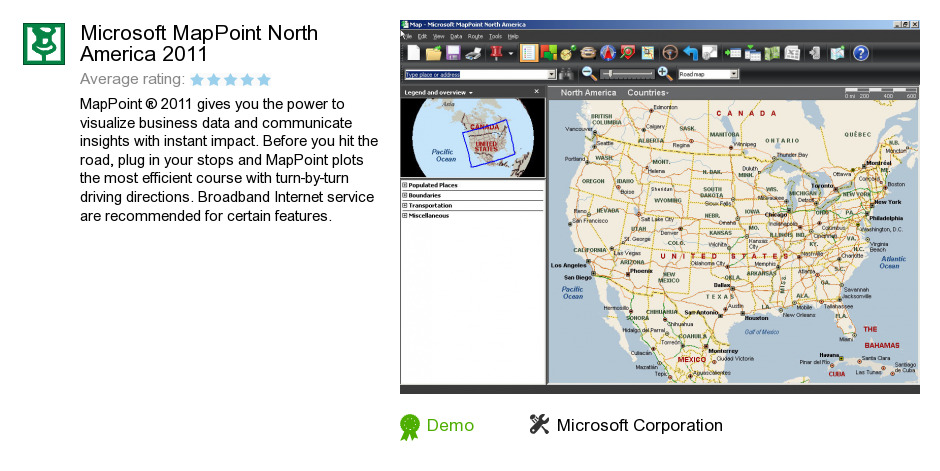Click the link data tables icon

(x=753, y=53)
